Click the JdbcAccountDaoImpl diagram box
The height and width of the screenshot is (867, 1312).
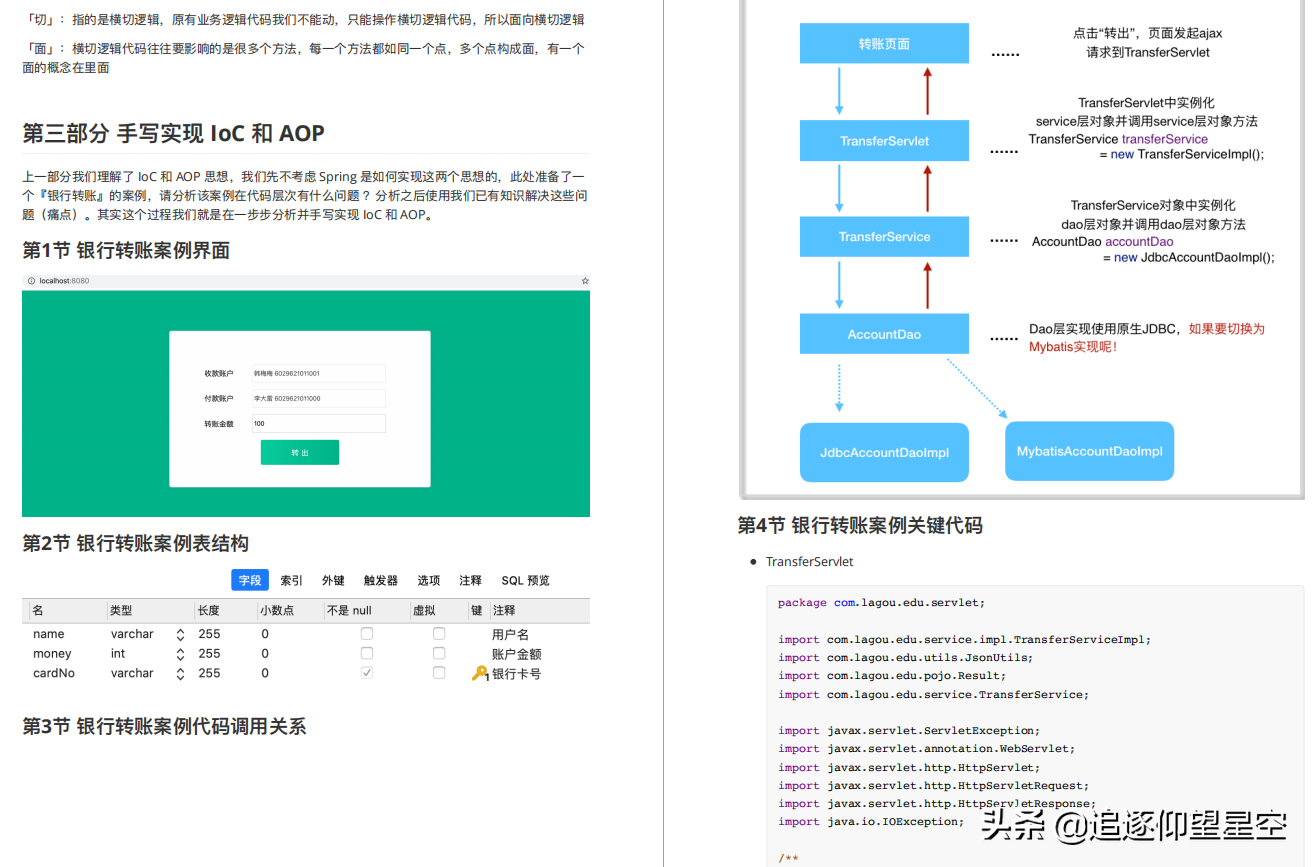pos(884,452)
